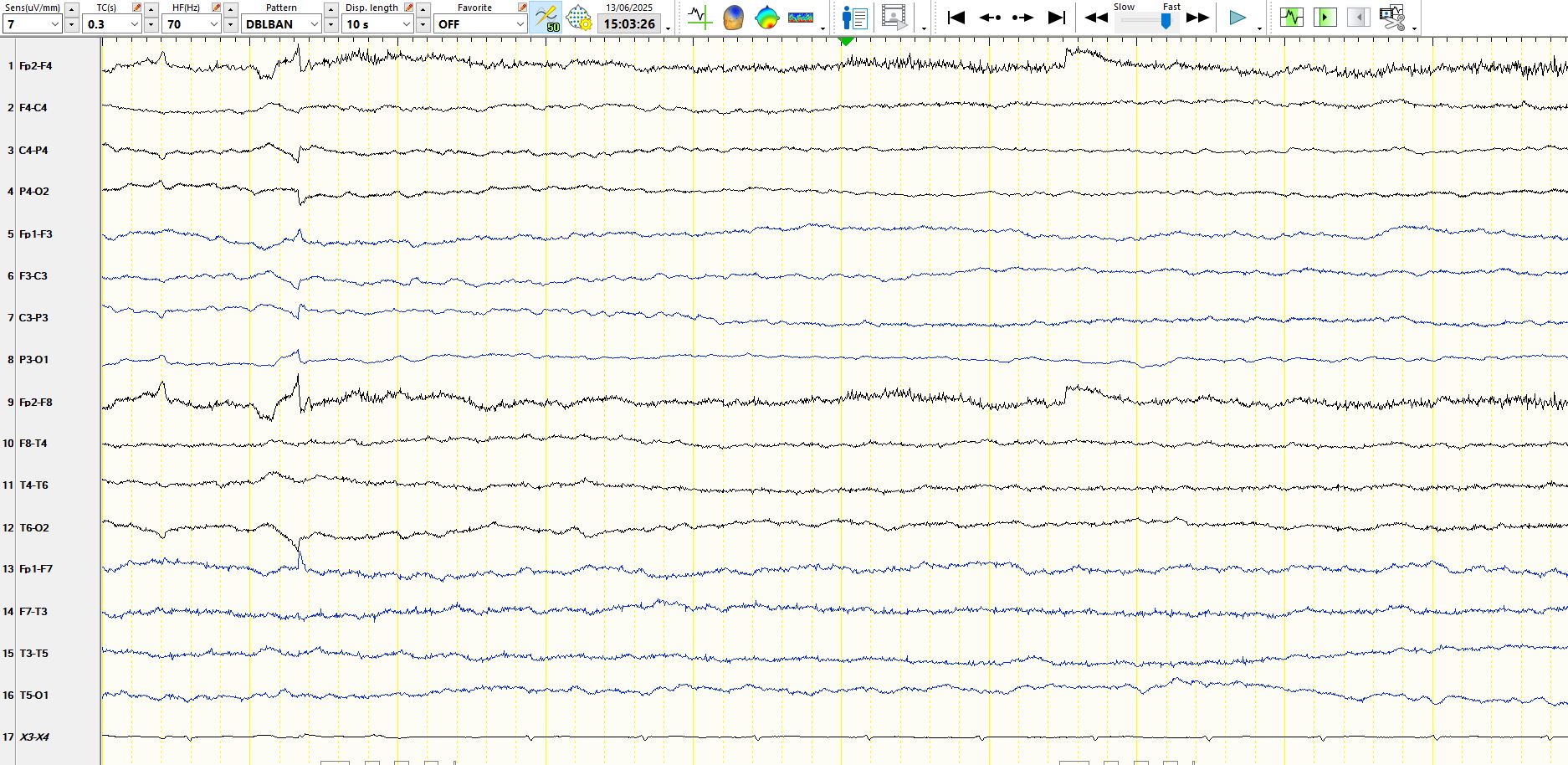This screenshot has height=765, width=1568.
Task: Decrease sensitivity with the down arrow
Action: [x=71, y=25]
